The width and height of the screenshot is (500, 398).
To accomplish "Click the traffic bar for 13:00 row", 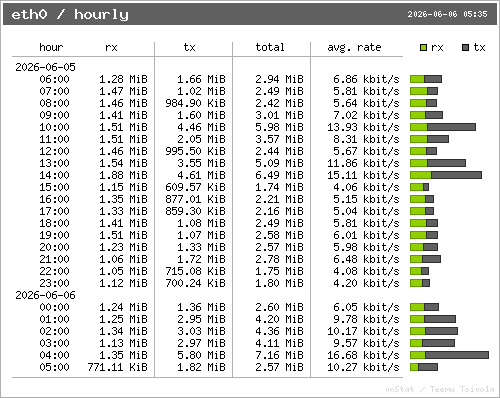I will pyautogui.click(x=438, y=163).
